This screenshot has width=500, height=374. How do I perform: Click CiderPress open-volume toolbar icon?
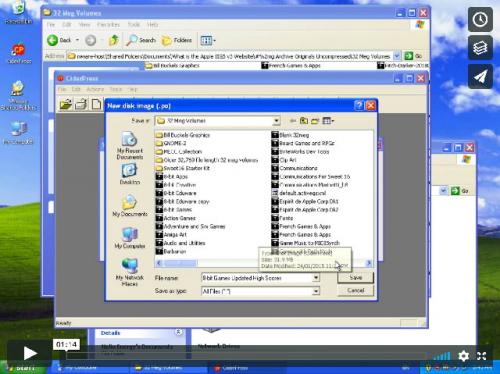pyautogui.click(x=81, y=104)
